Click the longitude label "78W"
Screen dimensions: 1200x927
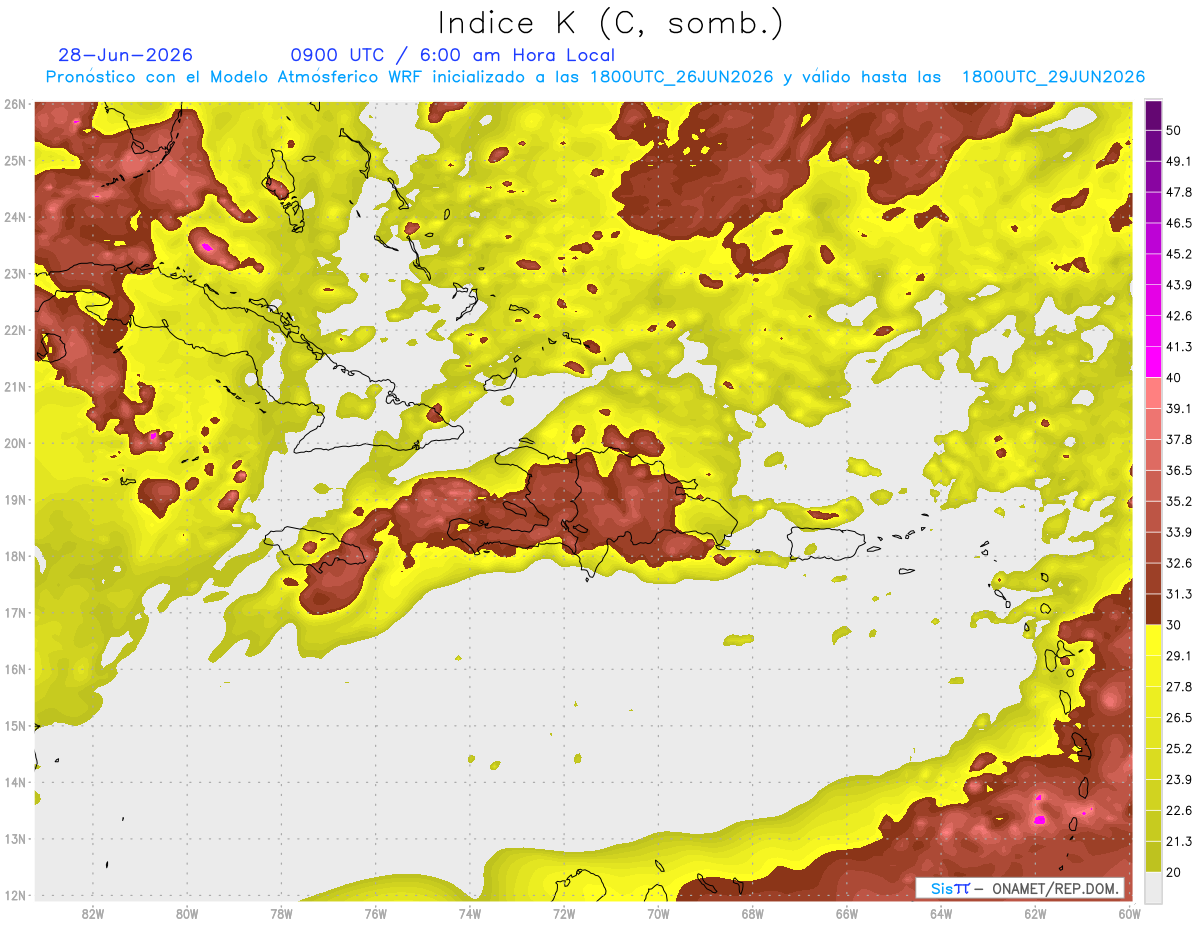(281, 913)
